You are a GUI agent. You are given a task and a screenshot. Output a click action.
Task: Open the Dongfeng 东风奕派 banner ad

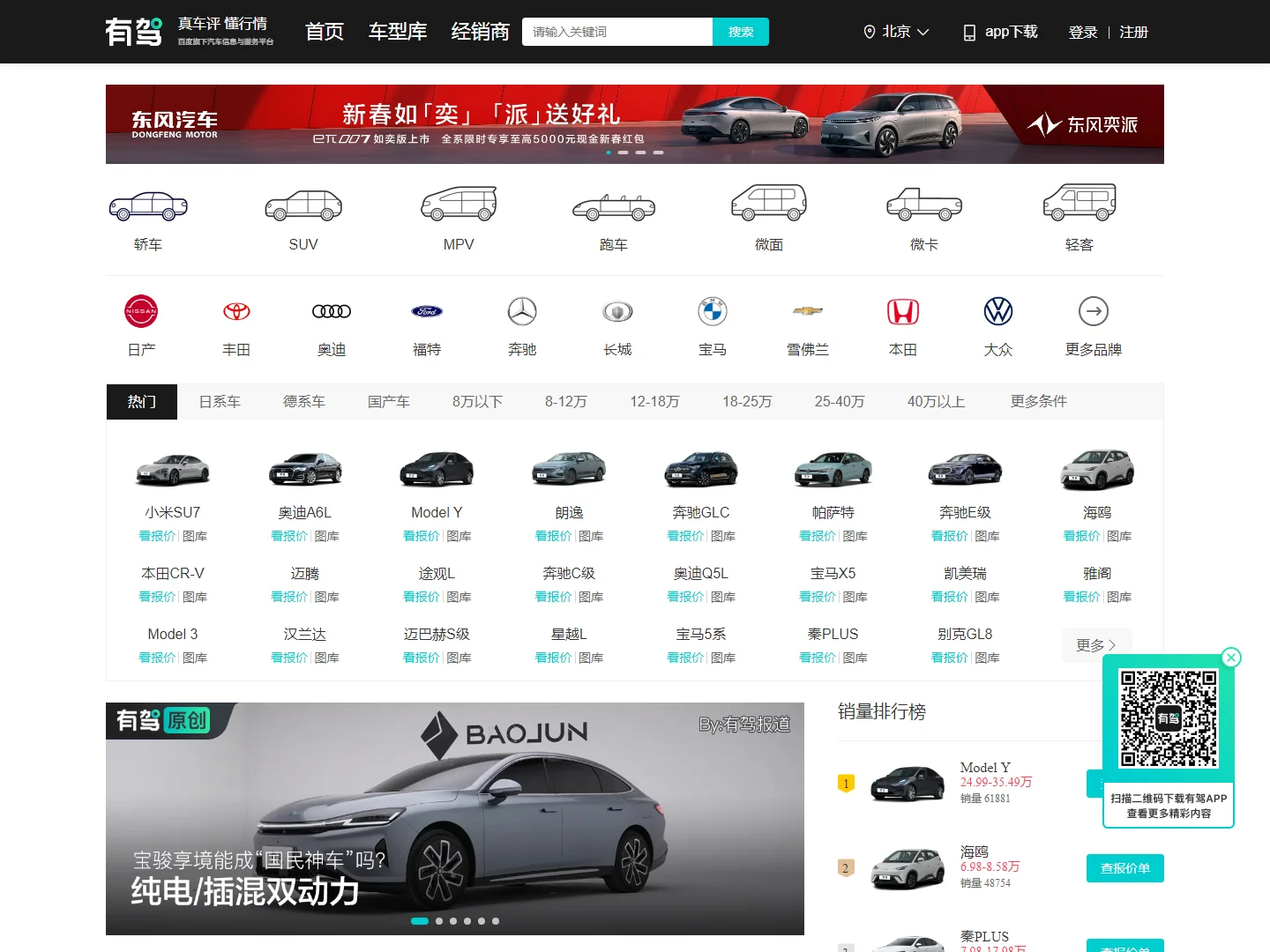(635, 124)
